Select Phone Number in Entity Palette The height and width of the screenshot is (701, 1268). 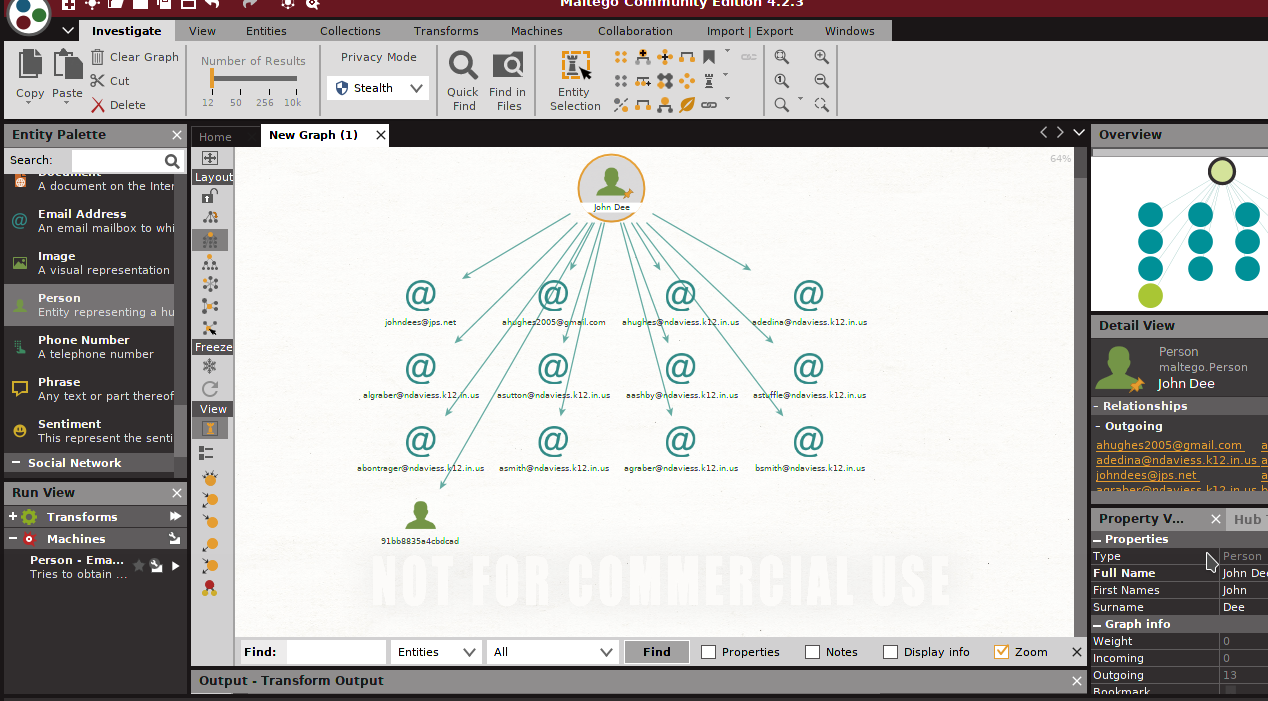(89, 347)
